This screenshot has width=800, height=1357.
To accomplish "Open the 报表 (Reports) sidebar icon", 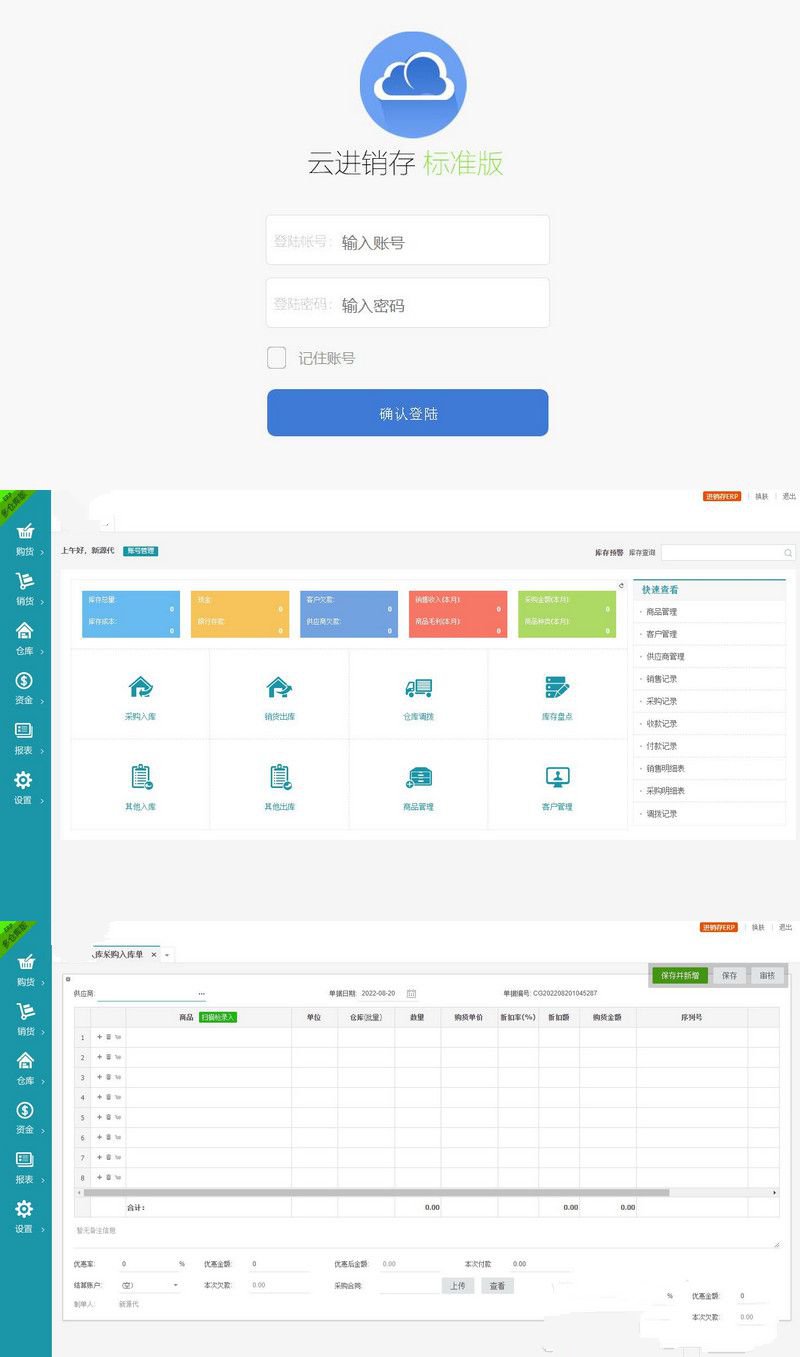I will pos(23,737).
